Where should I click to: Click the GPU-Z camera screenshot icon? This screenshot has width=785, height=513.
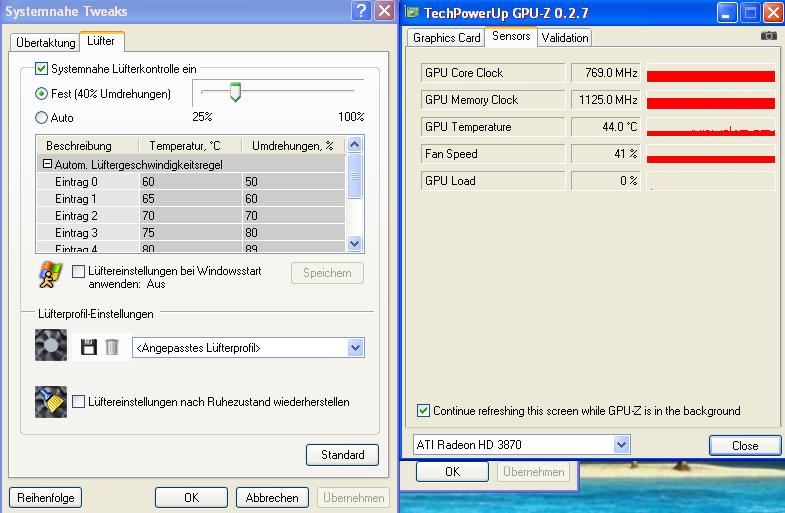tap(768, 36)
